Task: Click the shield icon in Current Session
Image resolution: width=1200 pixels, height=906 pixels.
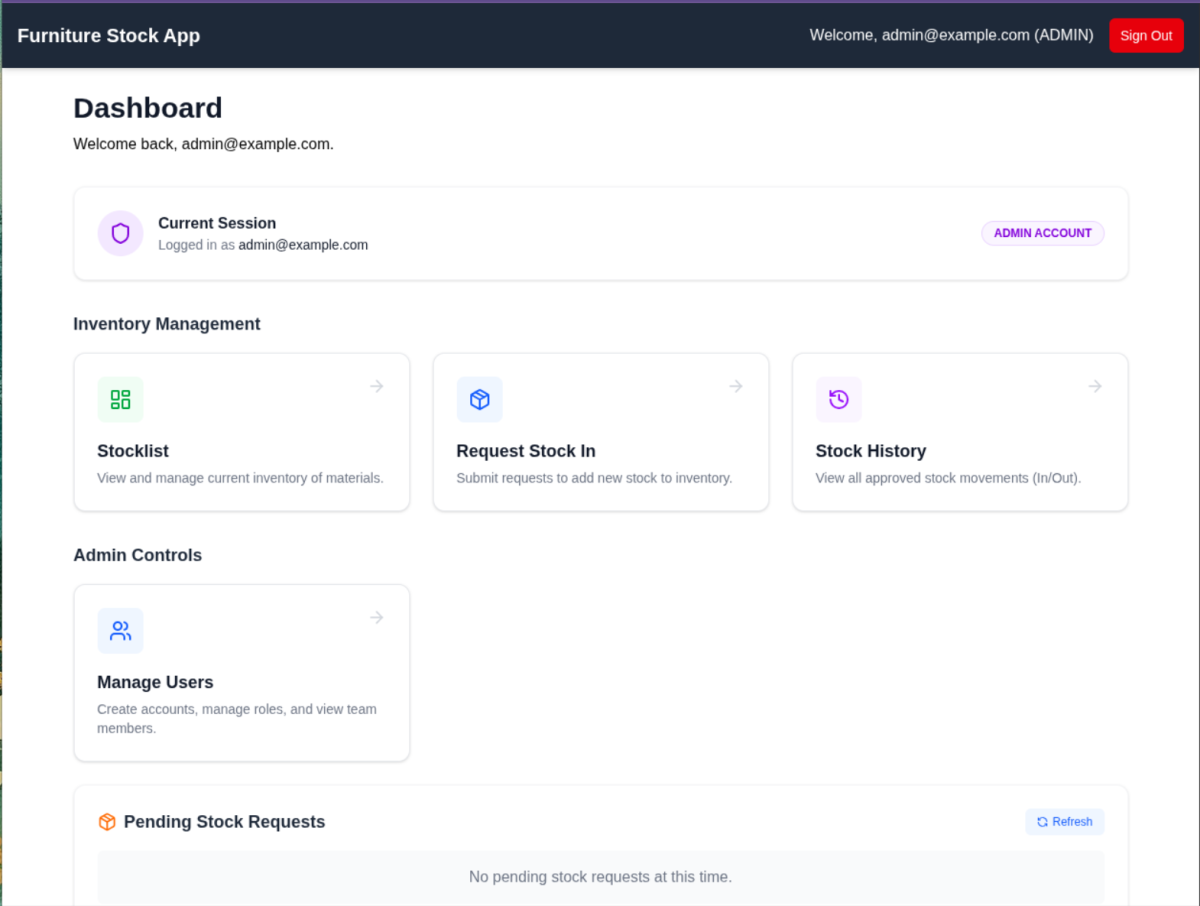Action: (120, 233)
